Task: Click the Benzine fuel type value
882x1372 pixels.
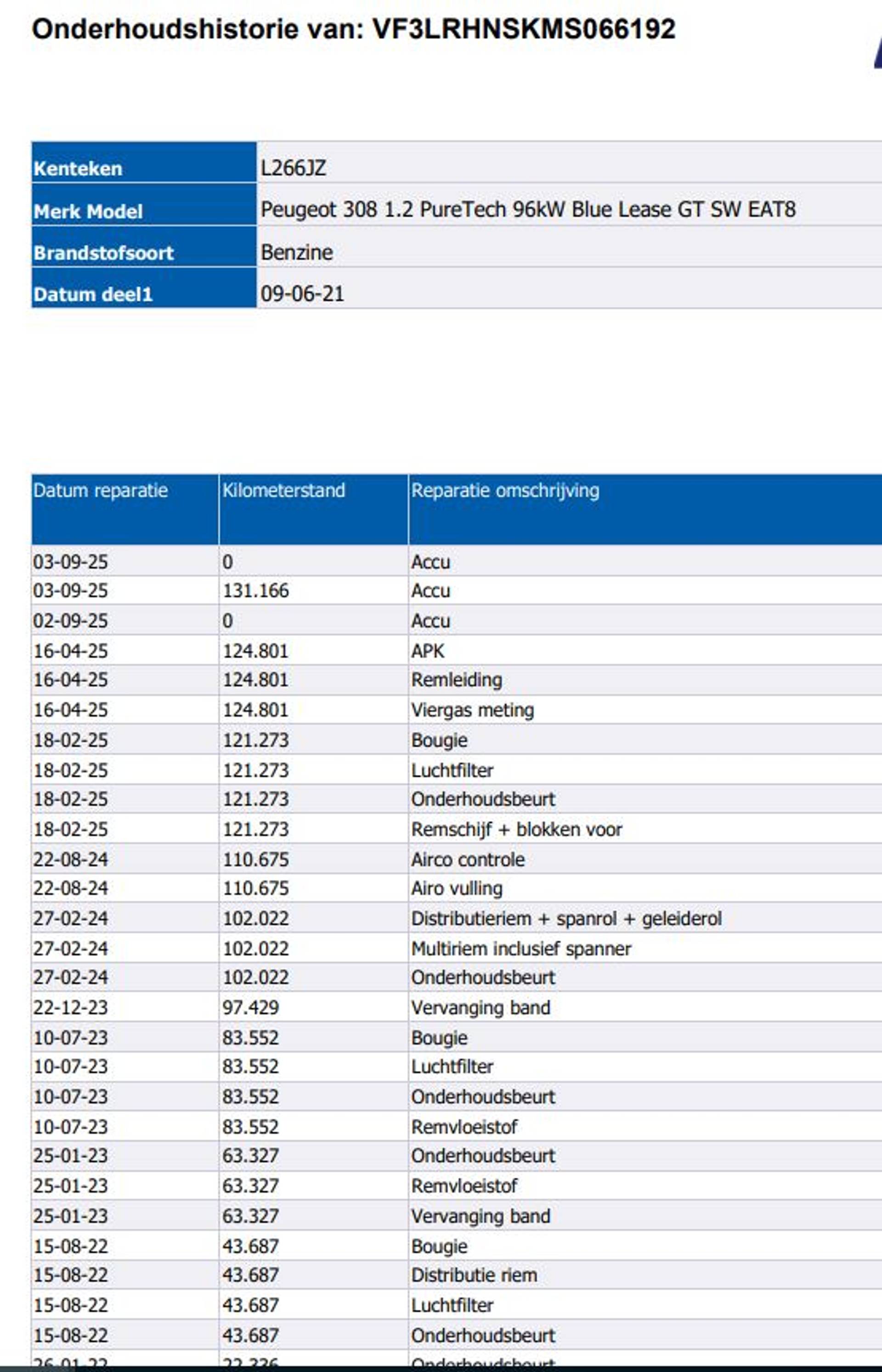Action: pos(297,253)
